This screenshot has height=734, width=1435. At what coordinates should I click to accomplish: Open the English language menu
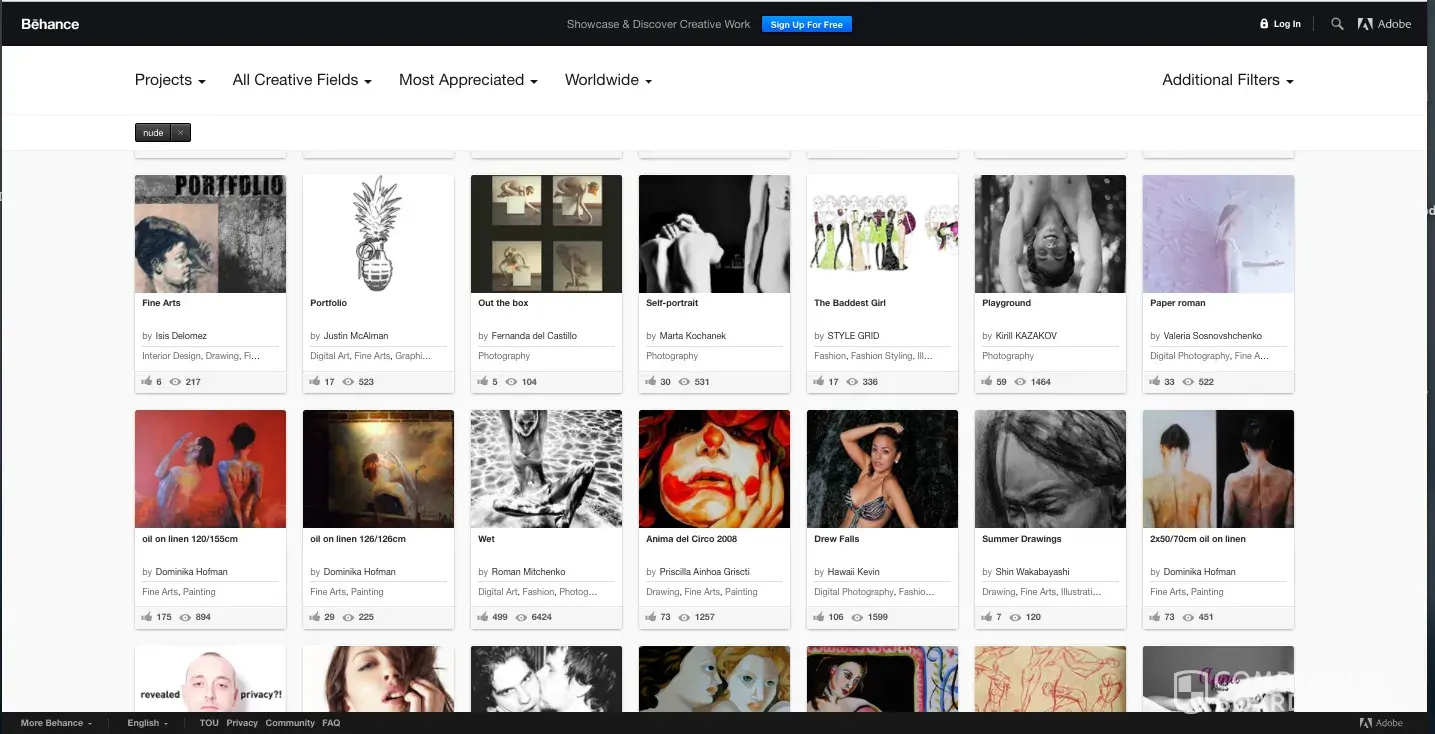(147, 723)
